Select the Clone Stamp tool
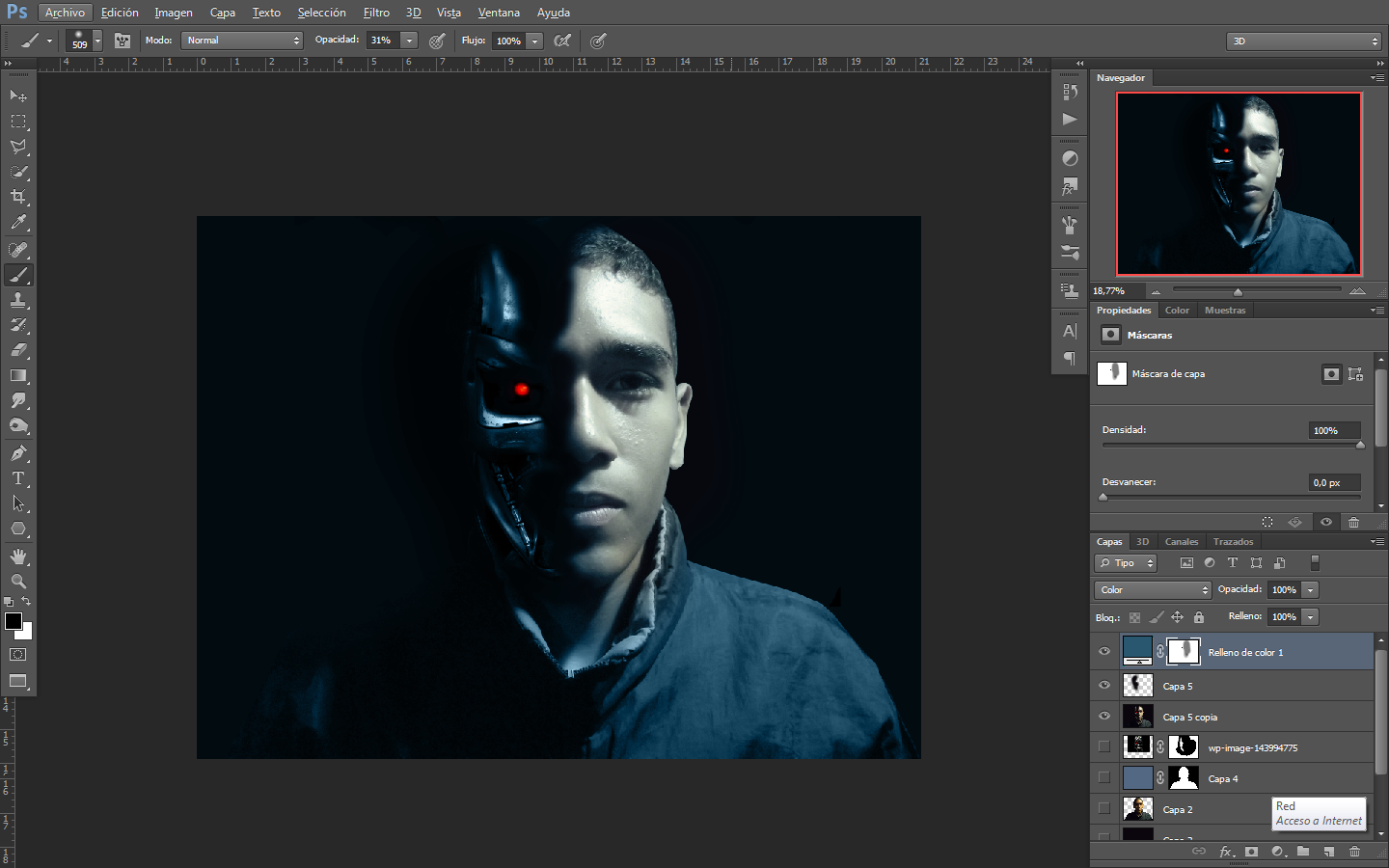Viewport: 1389px width, 868px height. pyautogui.click(x=18, y=300)
